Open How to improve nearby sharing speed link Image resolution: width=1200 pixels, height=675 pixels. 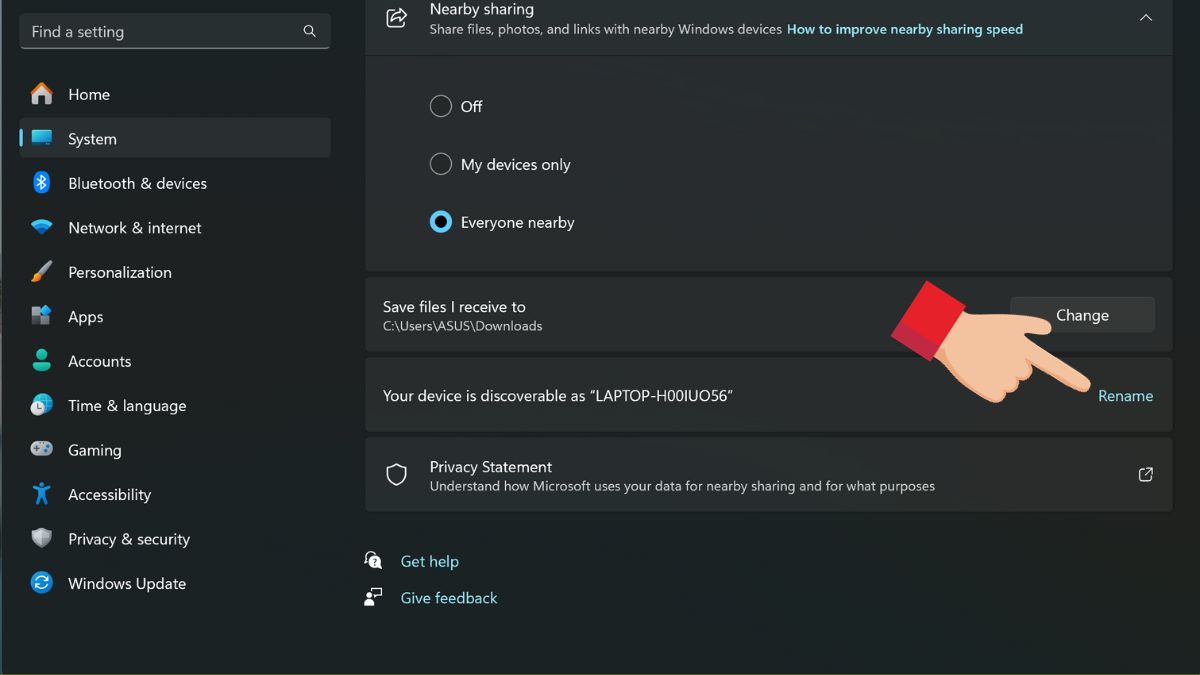[x=904, y=29]
